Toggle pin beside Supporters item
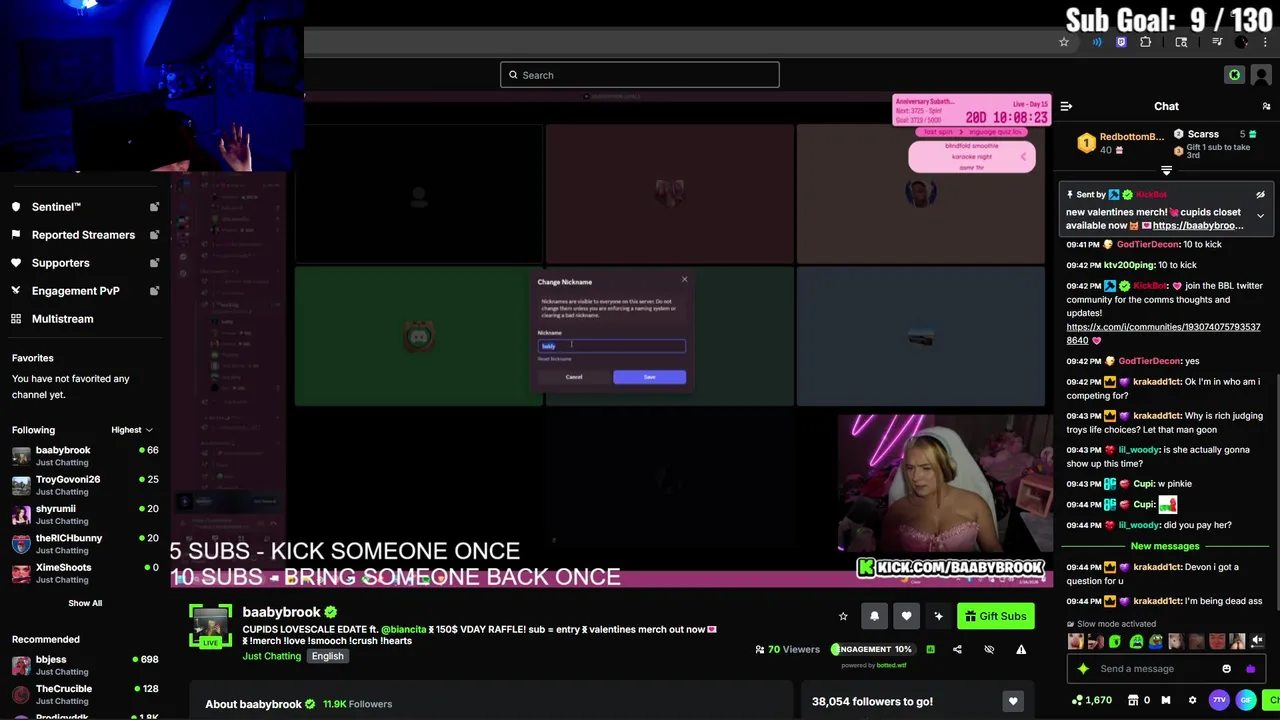This screenshot has height=720, width=1280. (x=154, y=263)
